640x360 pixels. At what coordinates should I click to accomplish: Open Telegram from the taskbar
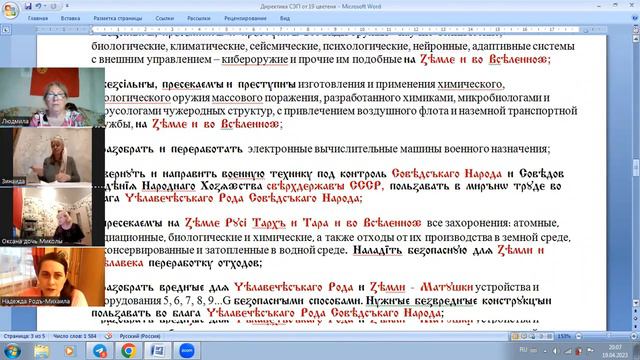point(100,351)
